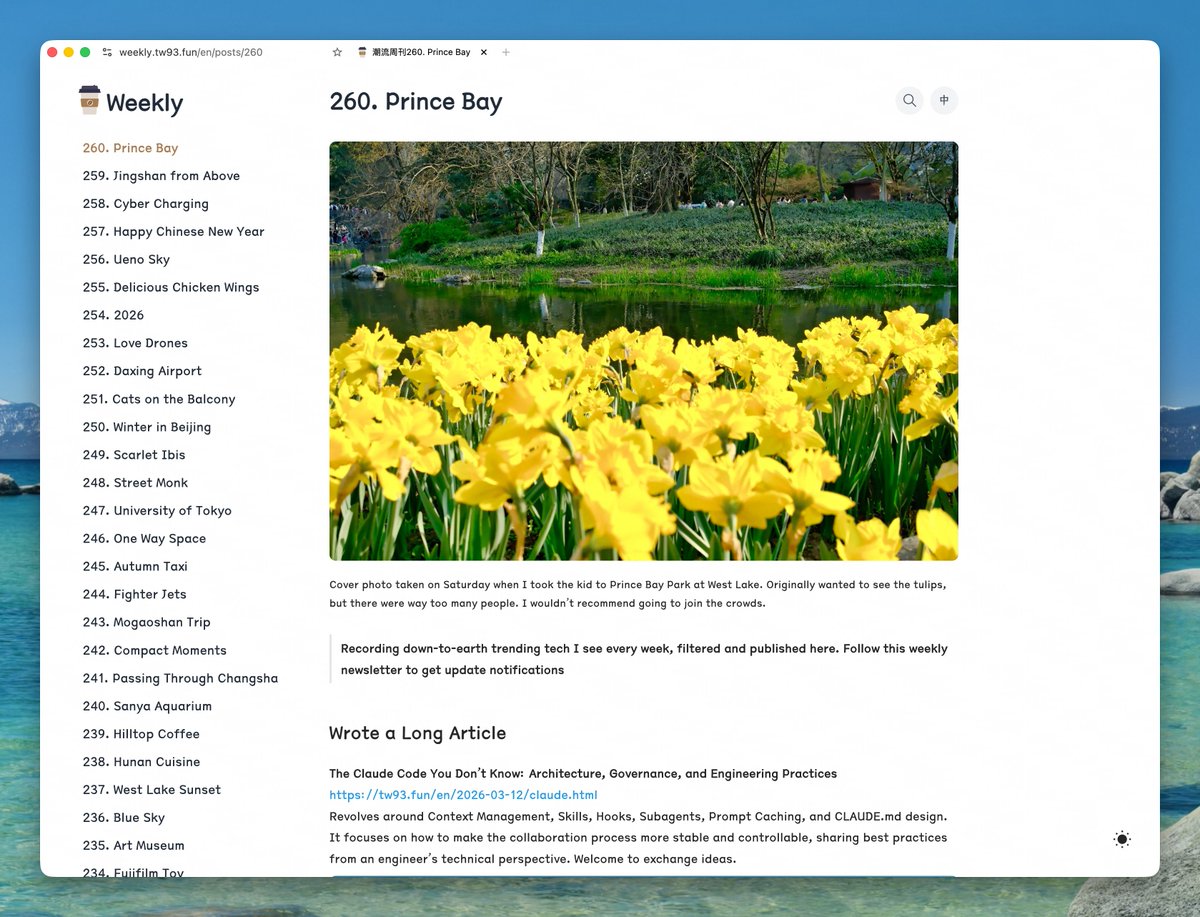Open post 249. Scarlet Ibis

[134, 455]
